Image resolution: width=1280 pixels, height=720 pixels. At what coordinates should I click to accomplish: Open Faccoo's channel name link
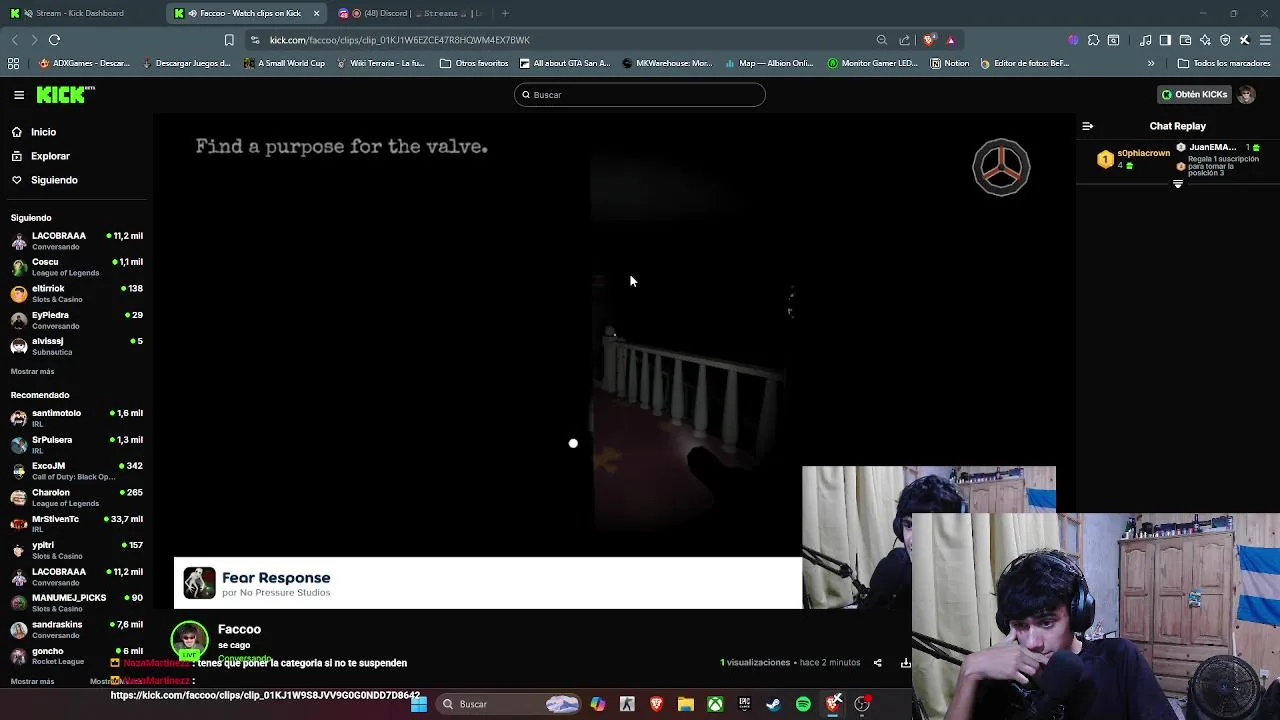coord(239,629)
